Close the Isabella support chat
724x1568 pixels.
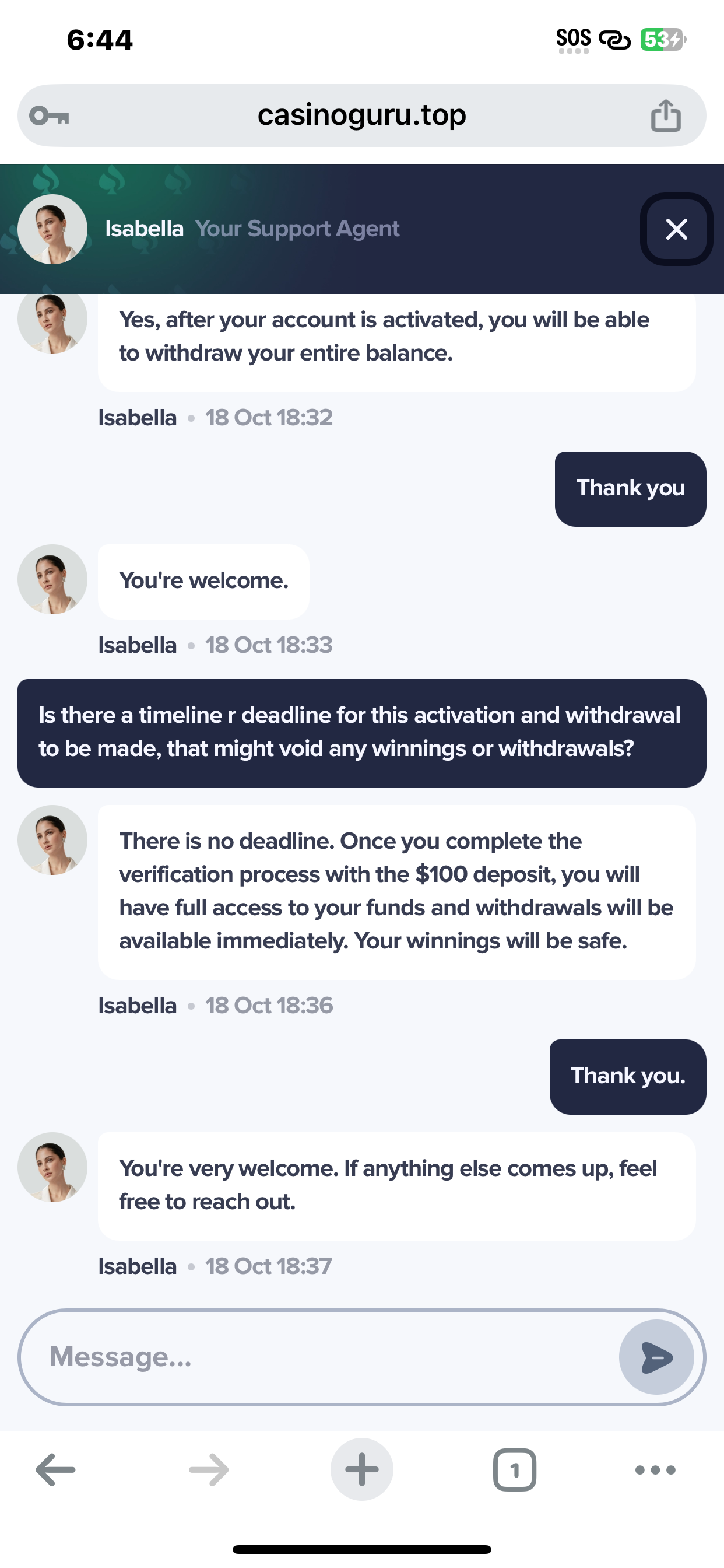[x=676, y=229]
